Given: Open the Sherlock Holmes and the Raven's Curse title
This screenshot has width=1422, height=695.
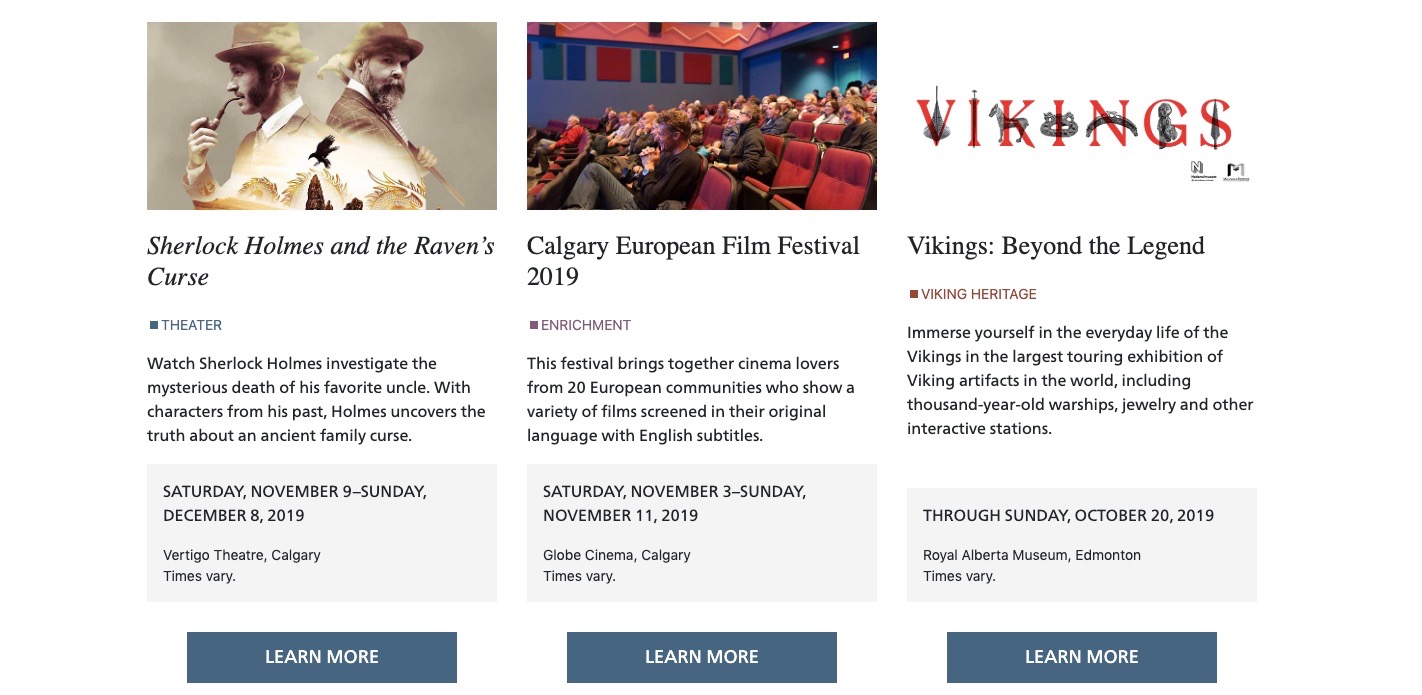Looking at the screenshot, I should pyautogui.click(x=321, y=261).
